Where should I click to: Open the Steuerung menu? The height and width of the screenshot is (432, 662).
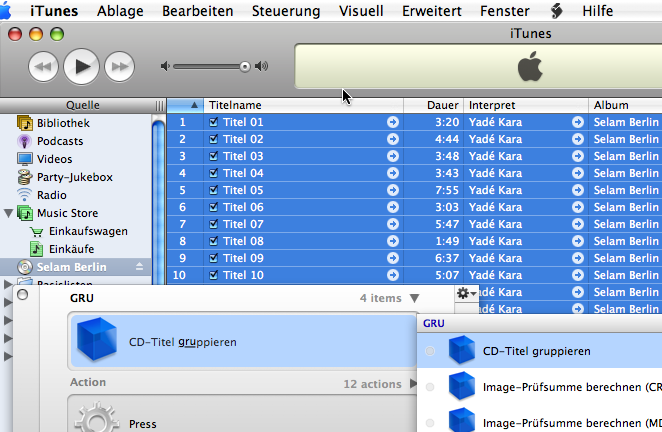click(x=286, y=11)
